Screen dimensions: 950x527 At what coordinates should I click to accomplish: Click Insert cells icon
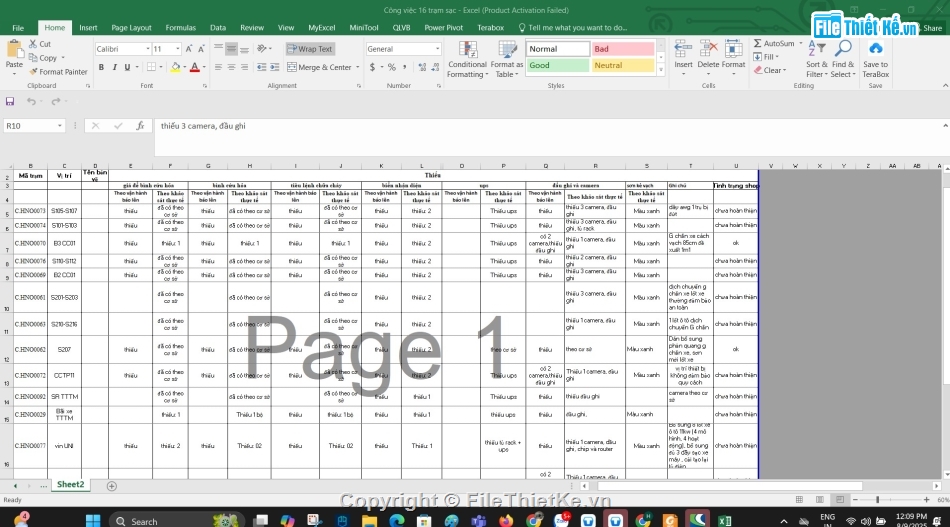(683, 49)
